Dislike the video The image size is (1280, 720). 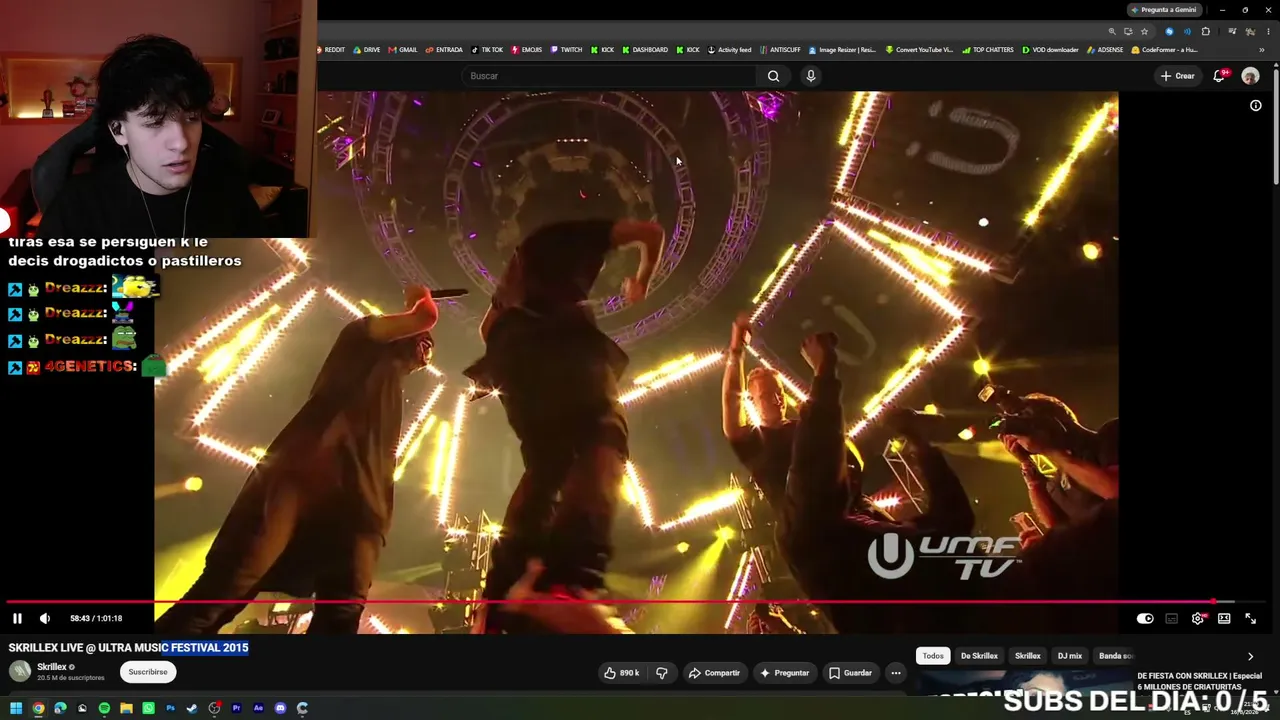[662, 673]
